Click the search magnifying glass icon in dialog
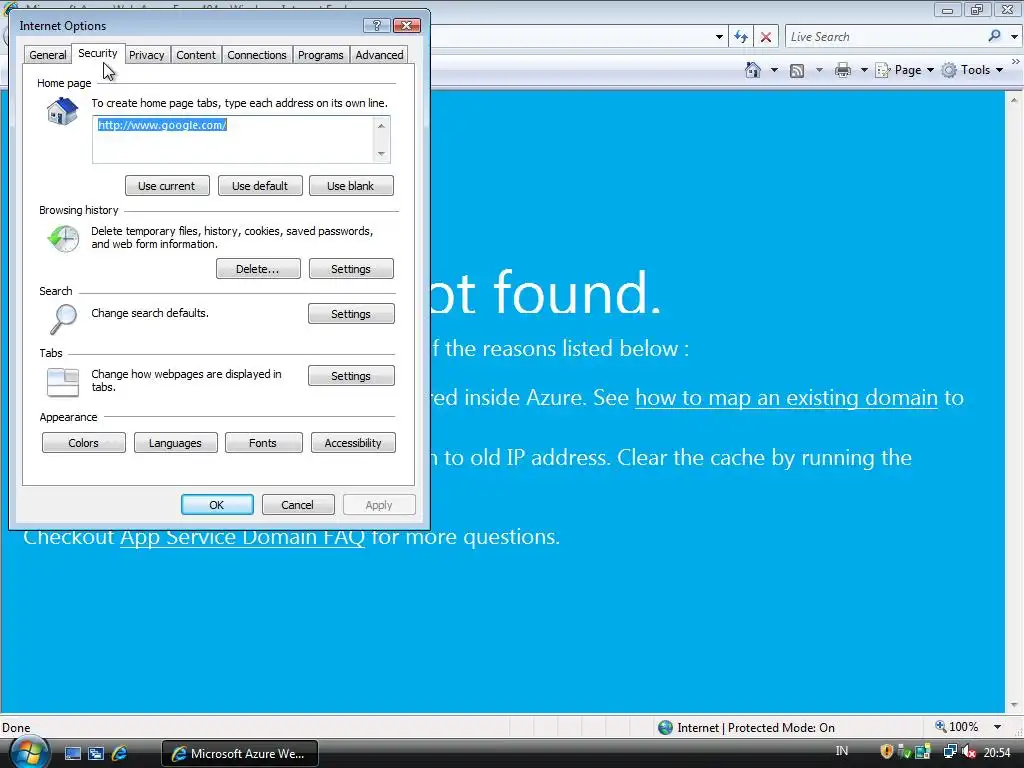This screenshot has width=1024, height=768. coord(63,319)
